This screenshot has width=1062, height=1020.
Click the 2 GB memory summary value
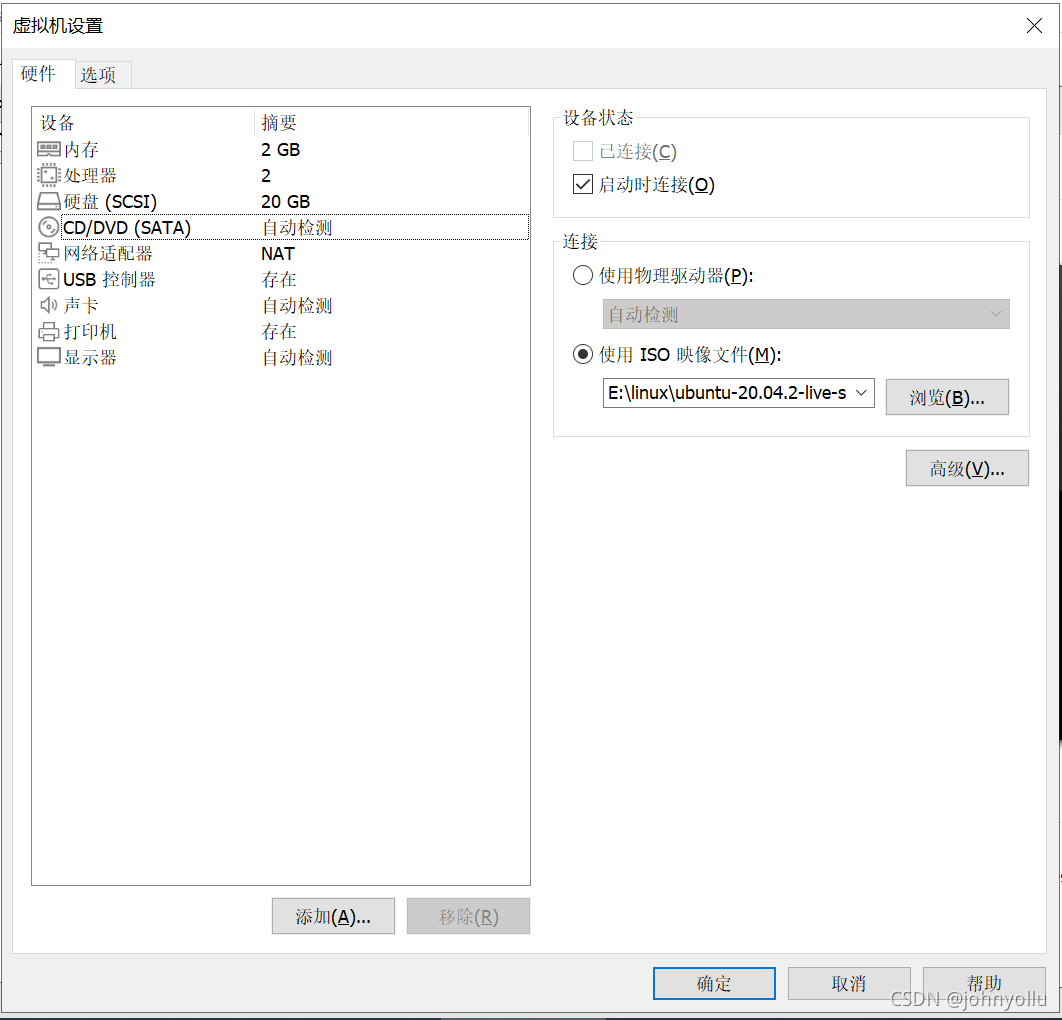click(280, 149)
